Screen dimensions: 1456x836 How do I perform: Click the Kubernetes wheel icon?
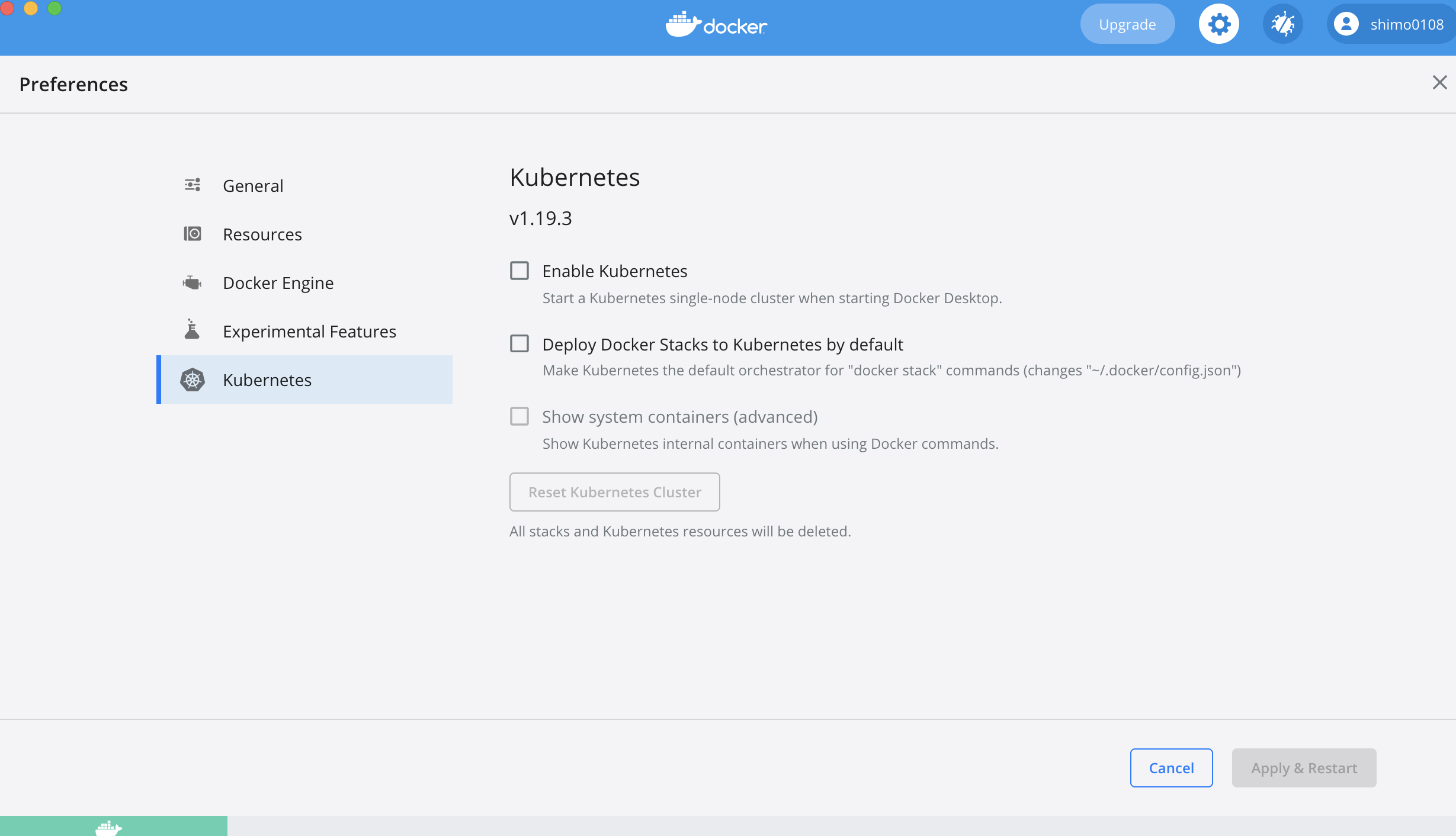[193, 380]
